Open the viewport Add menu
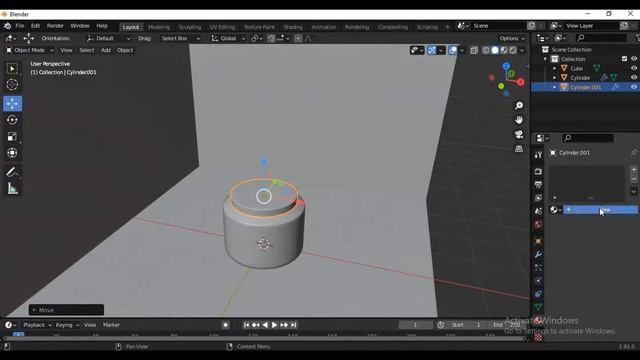The image size is (640, 360). [x=106, y=50]
